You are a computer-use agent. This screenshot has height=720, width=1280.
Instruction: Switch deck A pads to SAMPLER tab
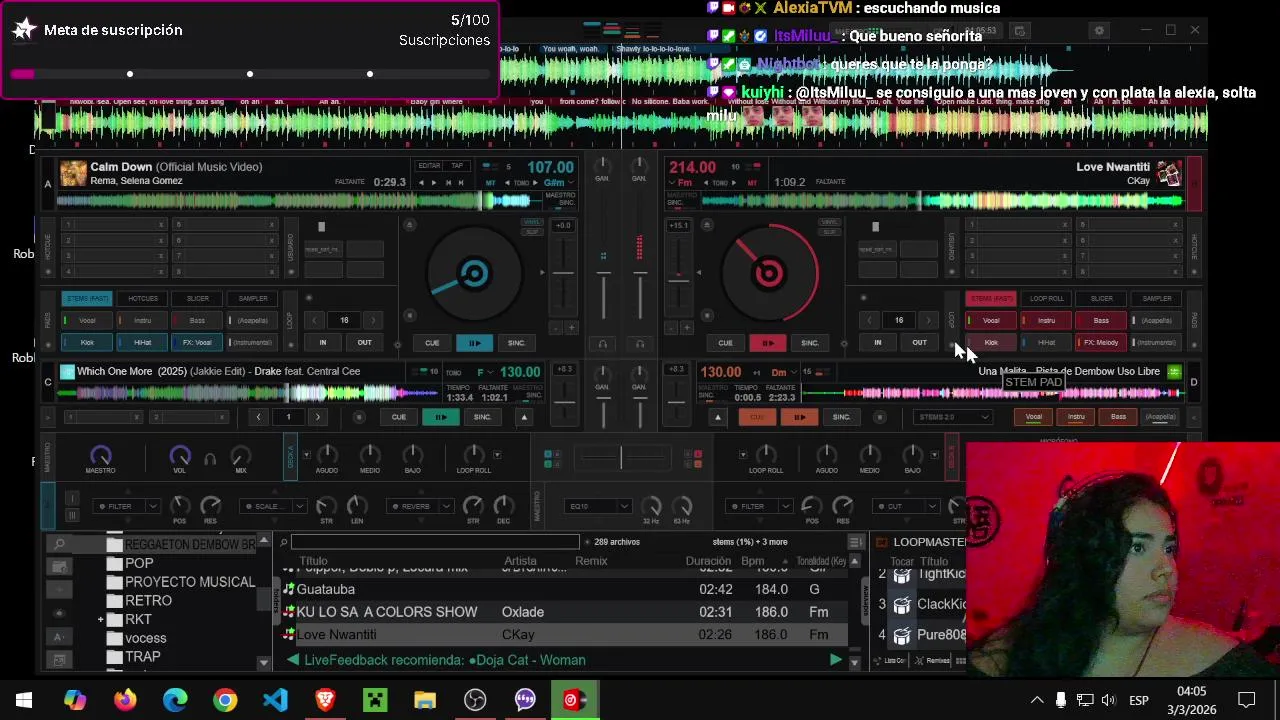click(252, 298)
